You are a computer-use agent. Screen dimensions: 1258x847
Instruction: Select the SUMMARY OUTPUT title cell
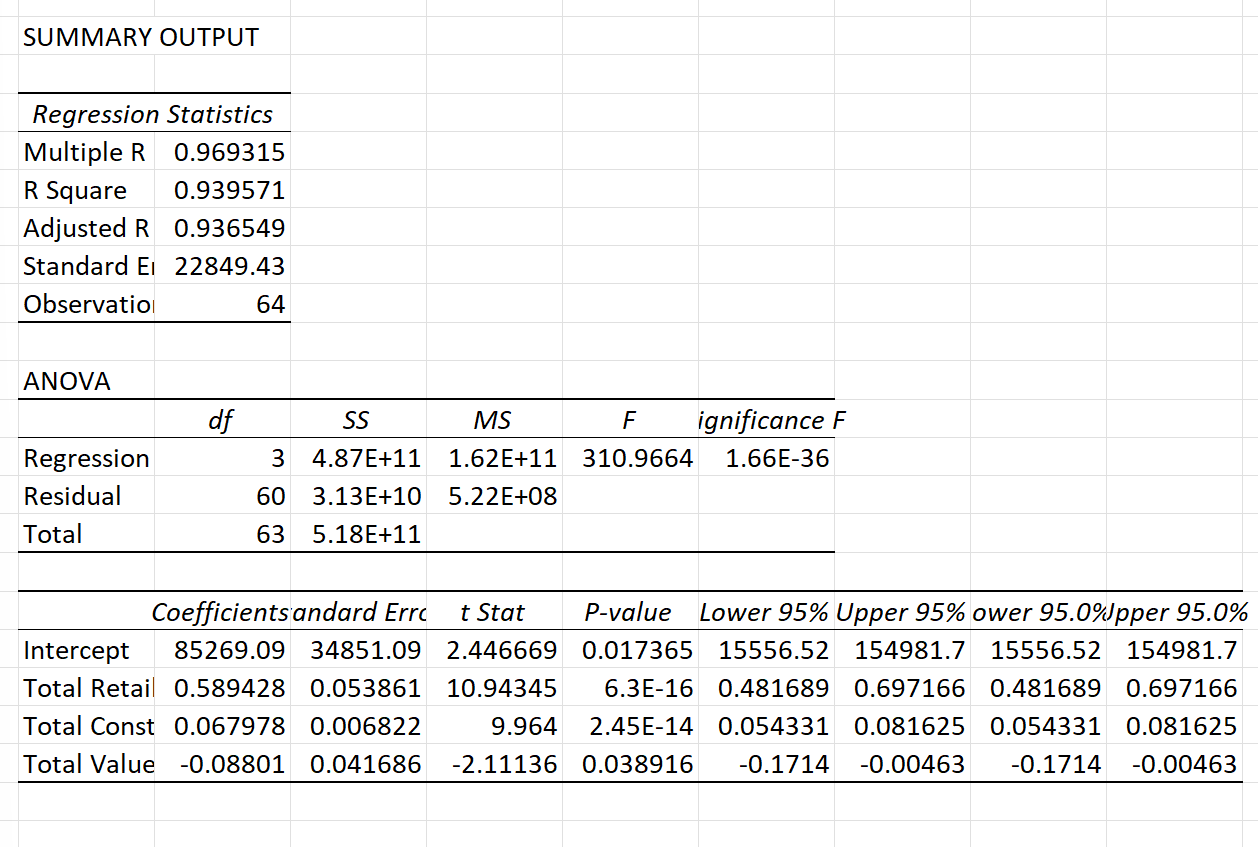tap(141, 38)
